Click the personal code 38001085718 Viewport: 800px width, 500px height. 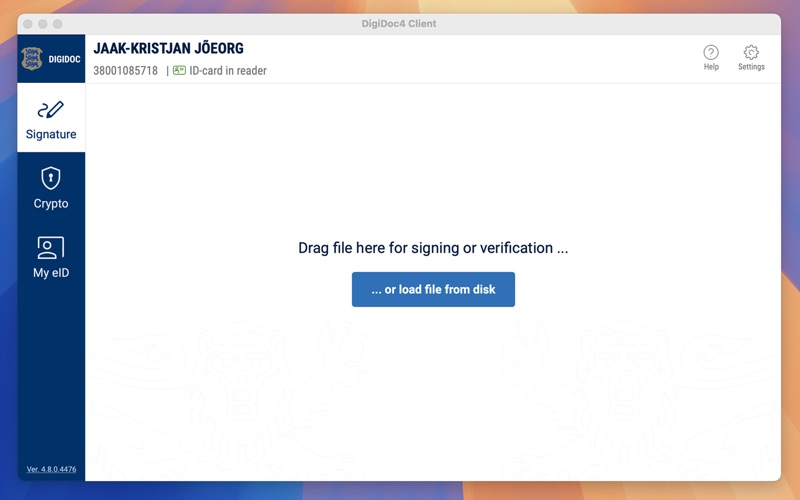pos(126,70)
